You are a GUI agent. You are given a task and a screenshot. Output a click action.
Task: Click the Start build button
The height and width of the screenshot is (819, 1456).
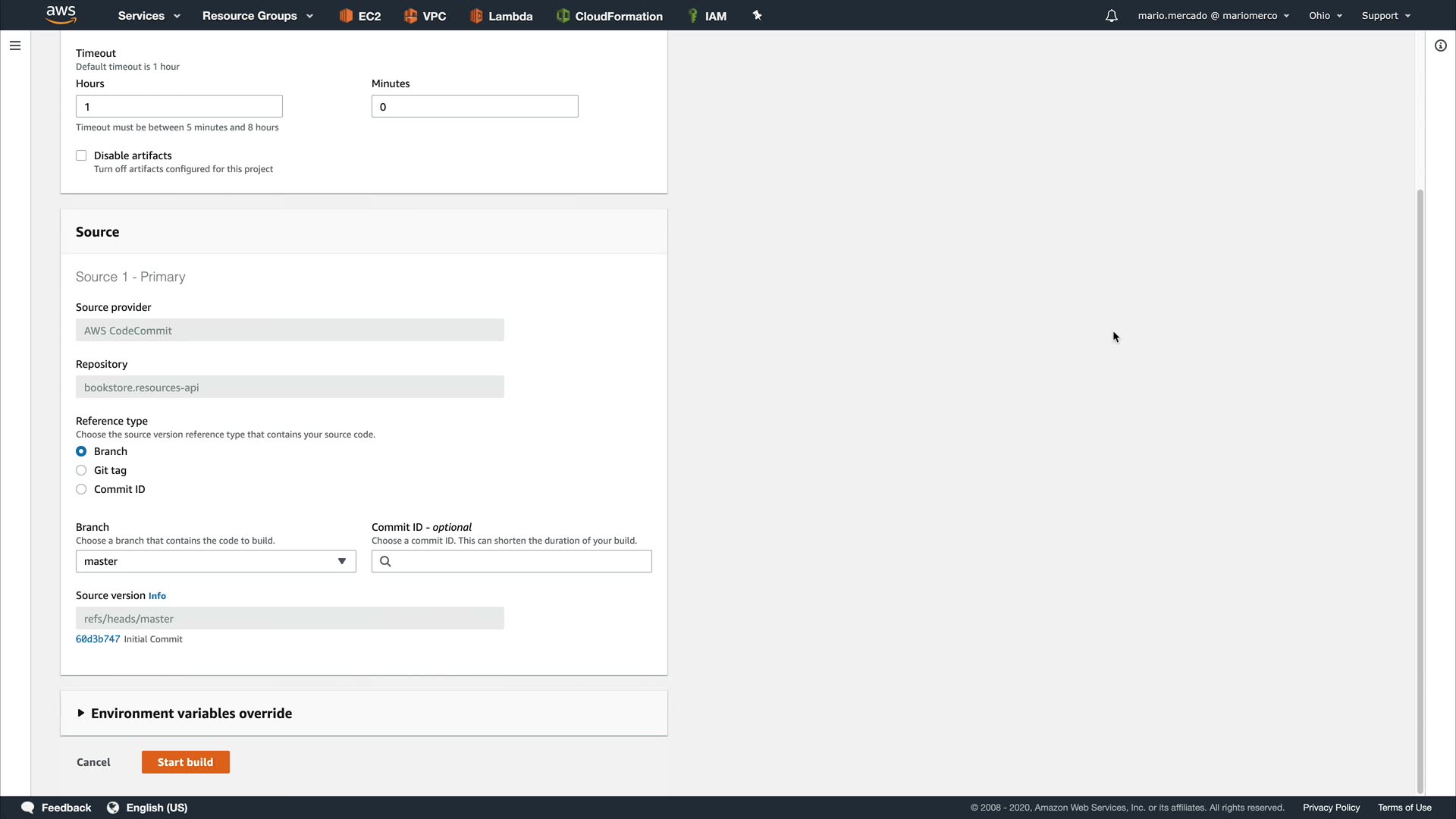click(x=185, y=762)
